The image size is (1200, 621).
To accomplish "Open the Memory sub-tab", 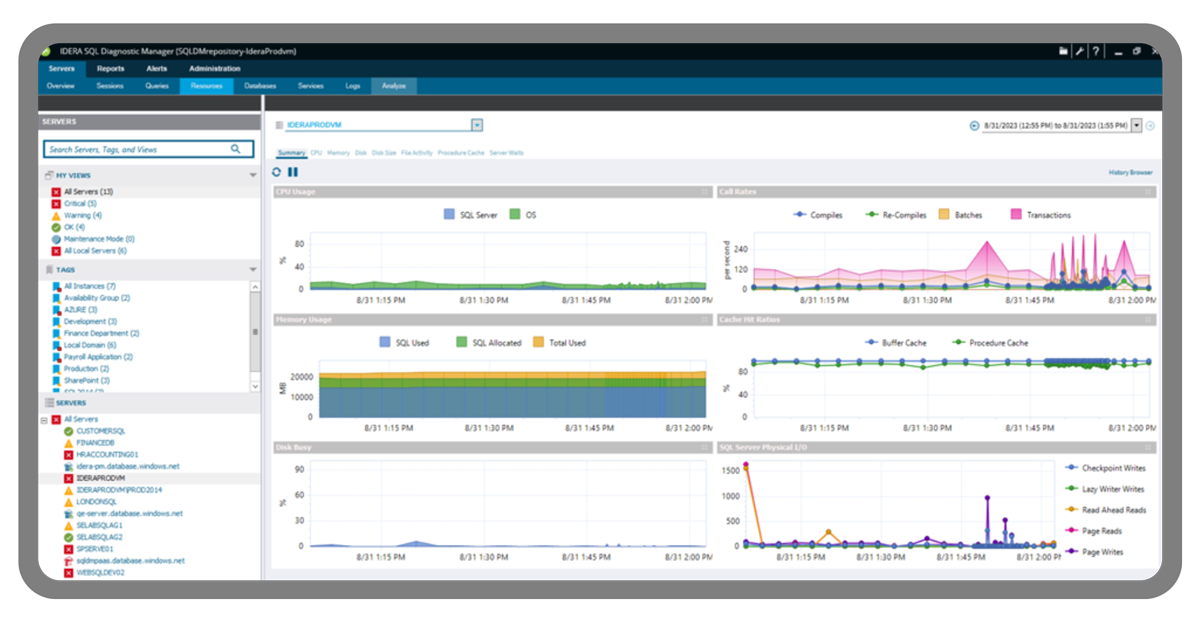I will point(339,153).
